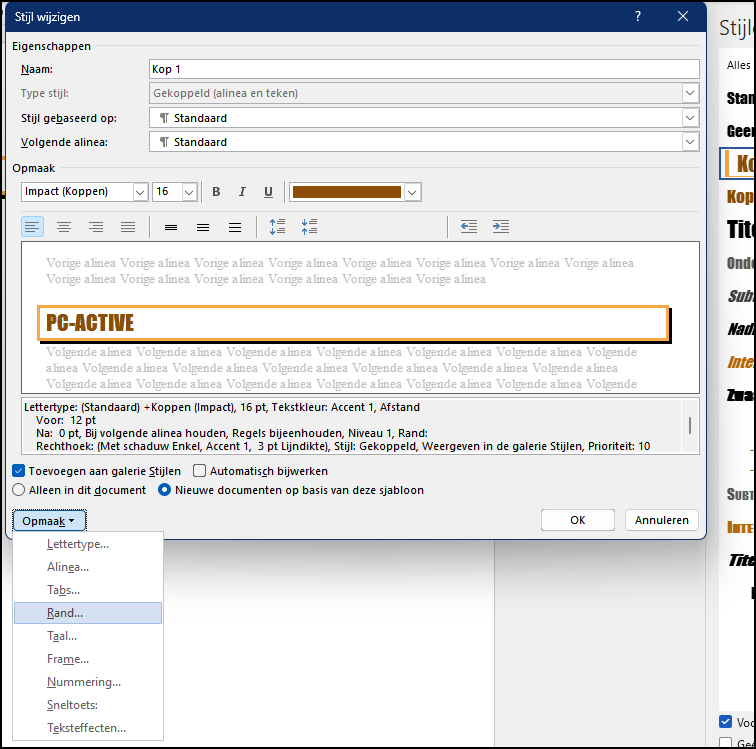Click the Annuleren button
756x749 pixels.
coord(662,520)
